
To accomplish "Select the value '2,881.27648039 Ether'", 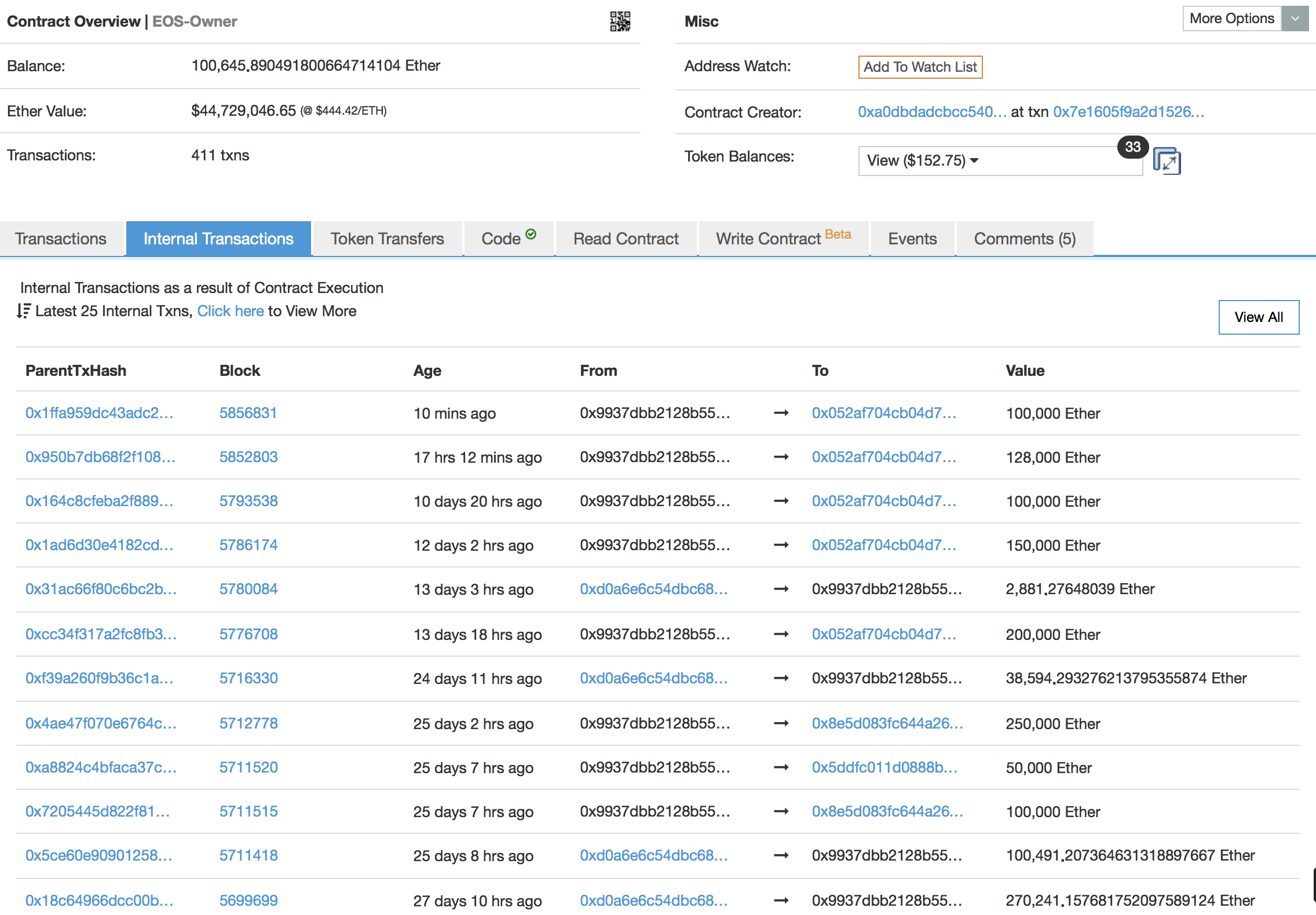I will tap(1080, 589).
